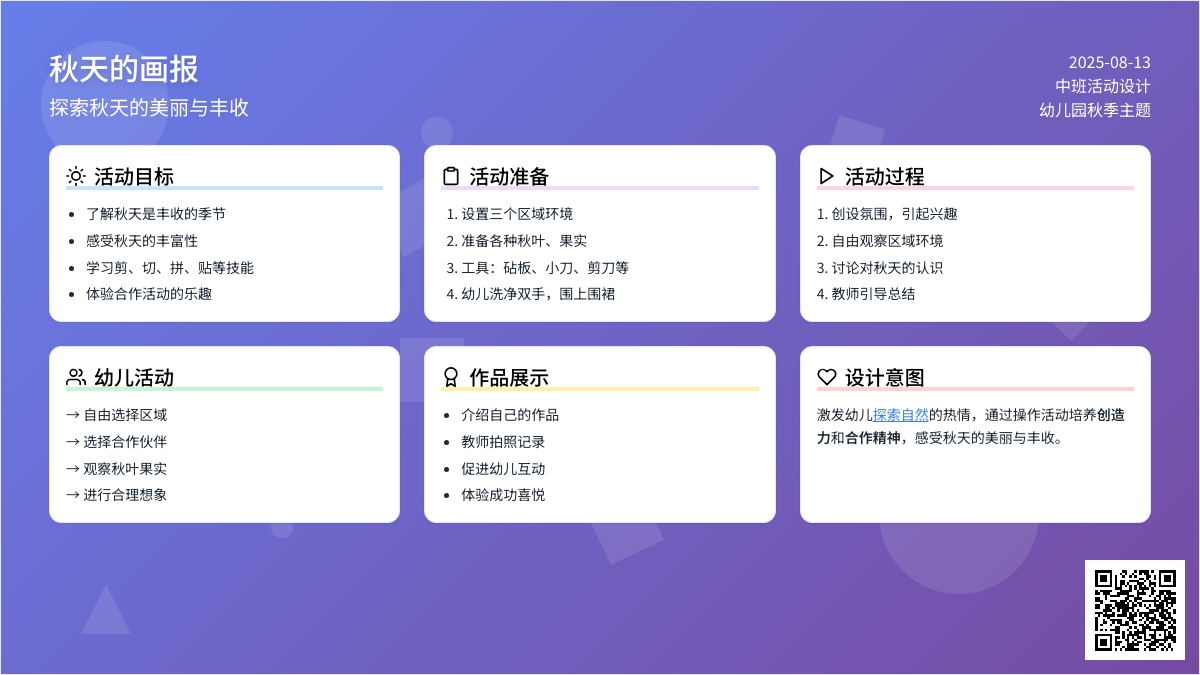
Task: Click the 作品展示 card heading
Action: tap(509, 377)
